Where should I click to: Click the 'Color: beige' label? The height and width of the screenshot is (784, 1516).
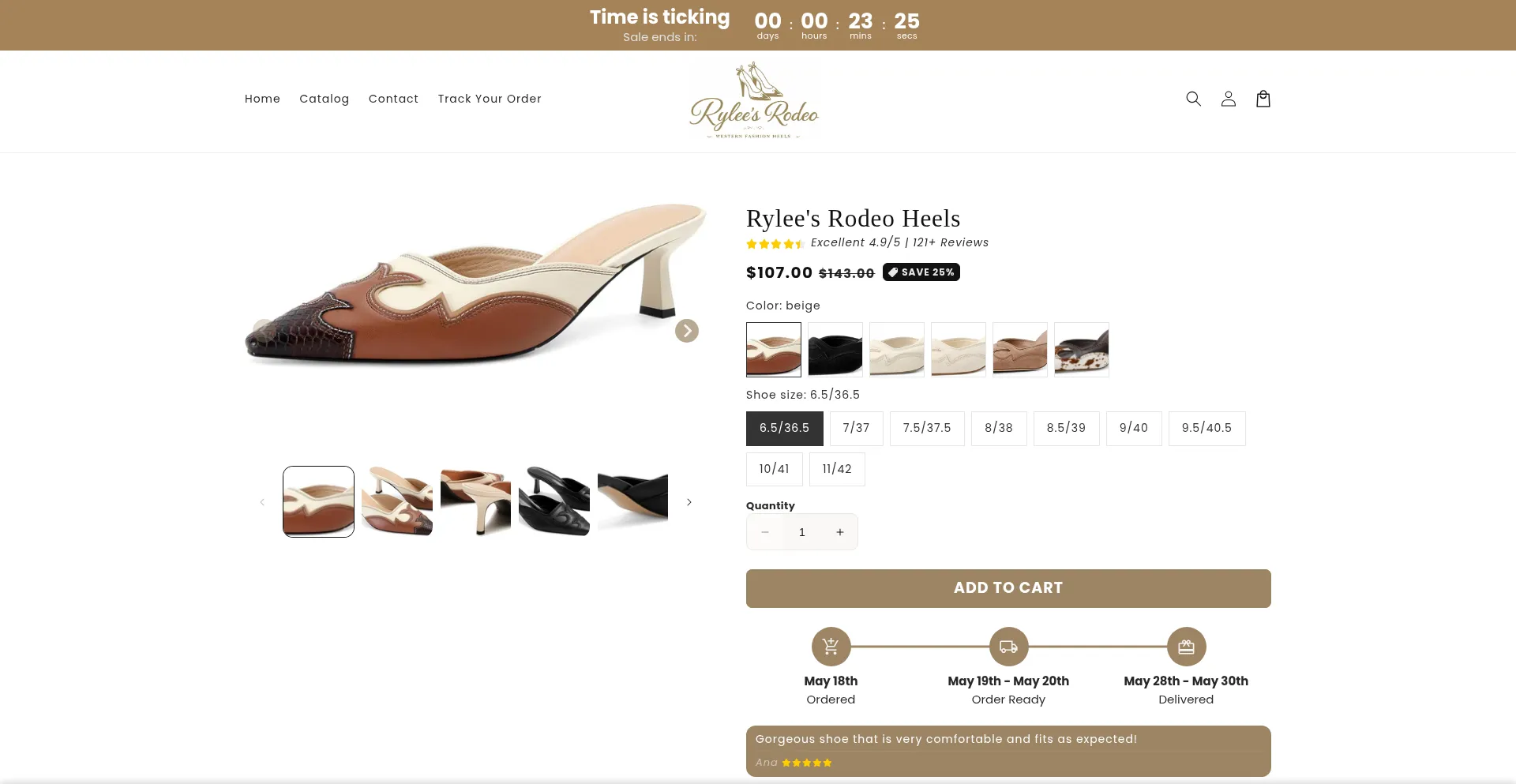(x=783, y=306)
